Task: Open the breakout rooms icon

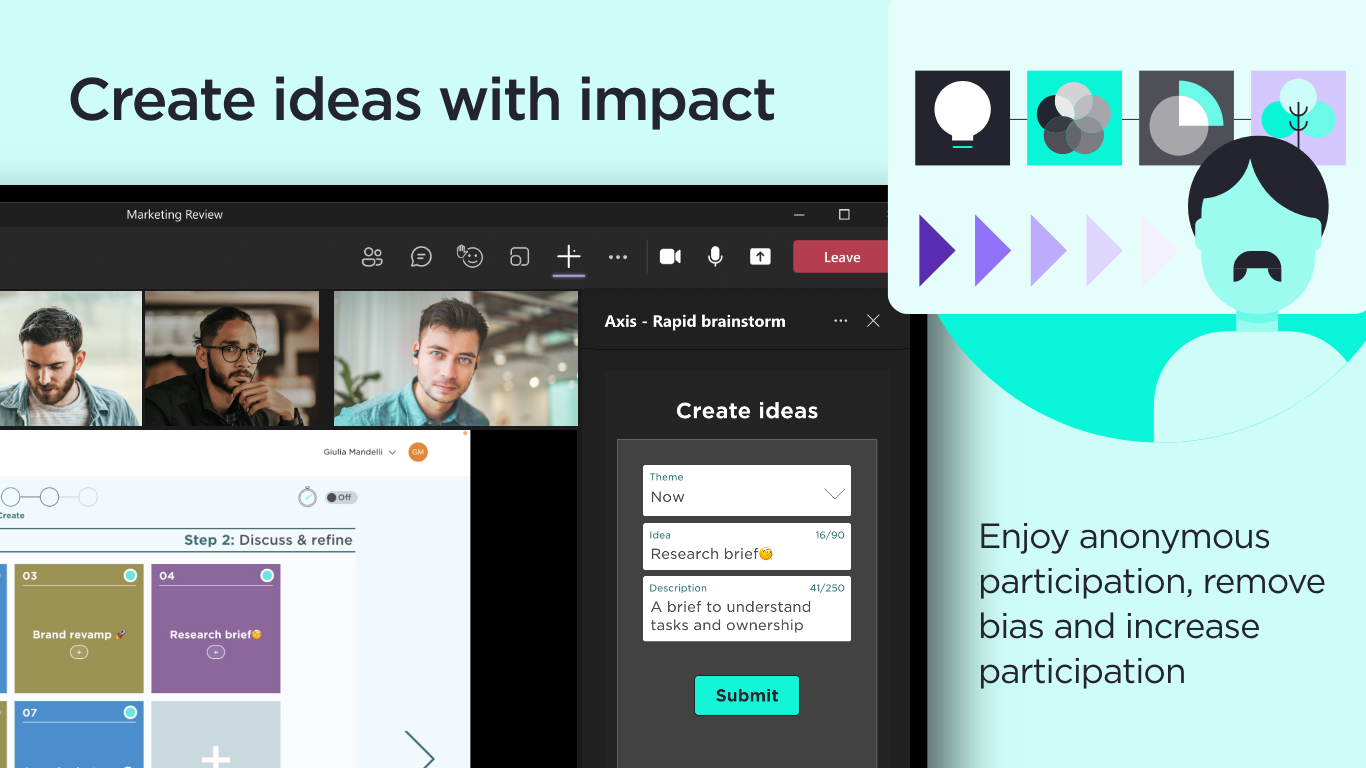Action: click(519, 257)
